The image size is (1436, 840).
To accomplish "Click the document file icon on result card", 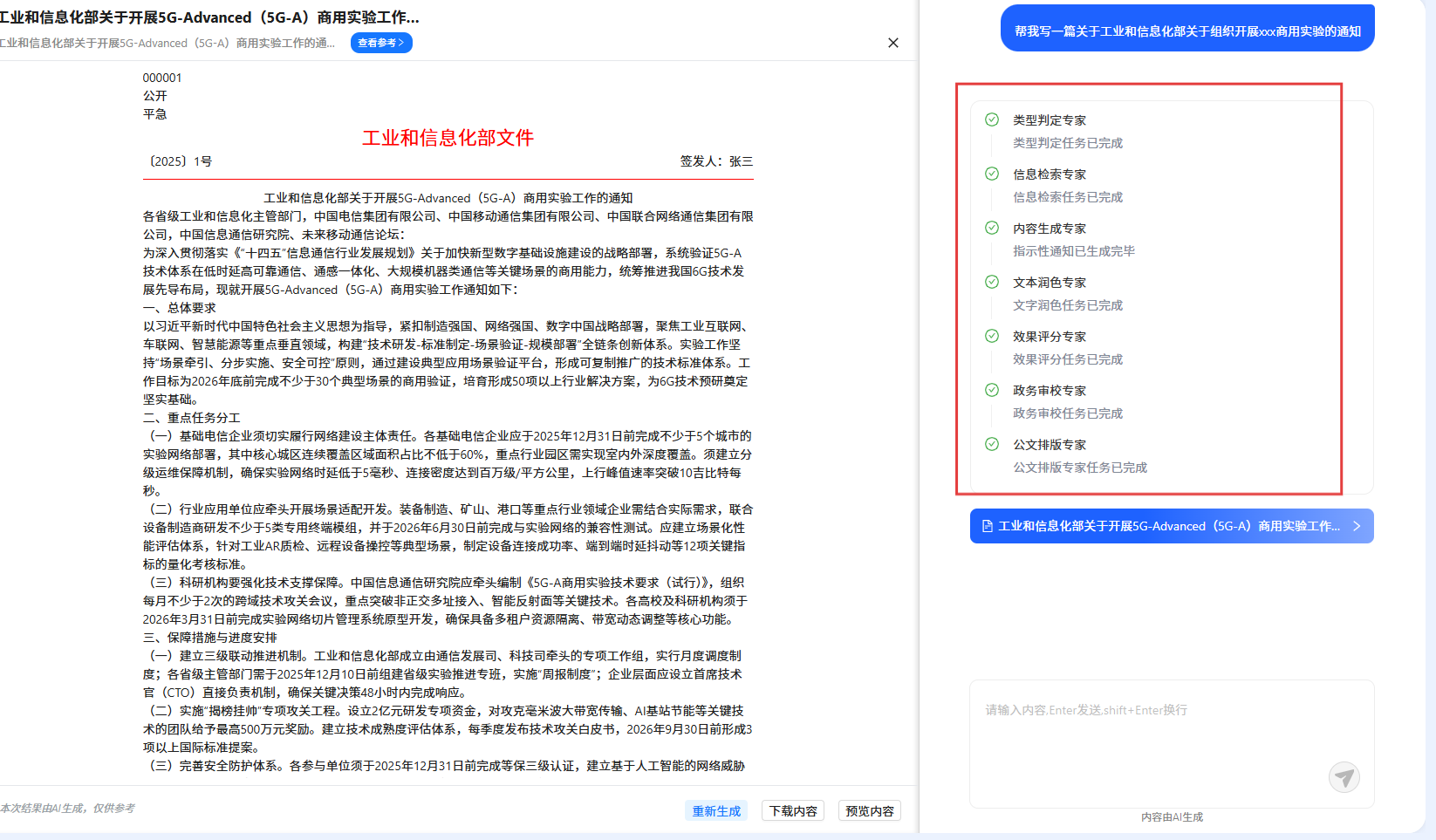I will (987, 526).
